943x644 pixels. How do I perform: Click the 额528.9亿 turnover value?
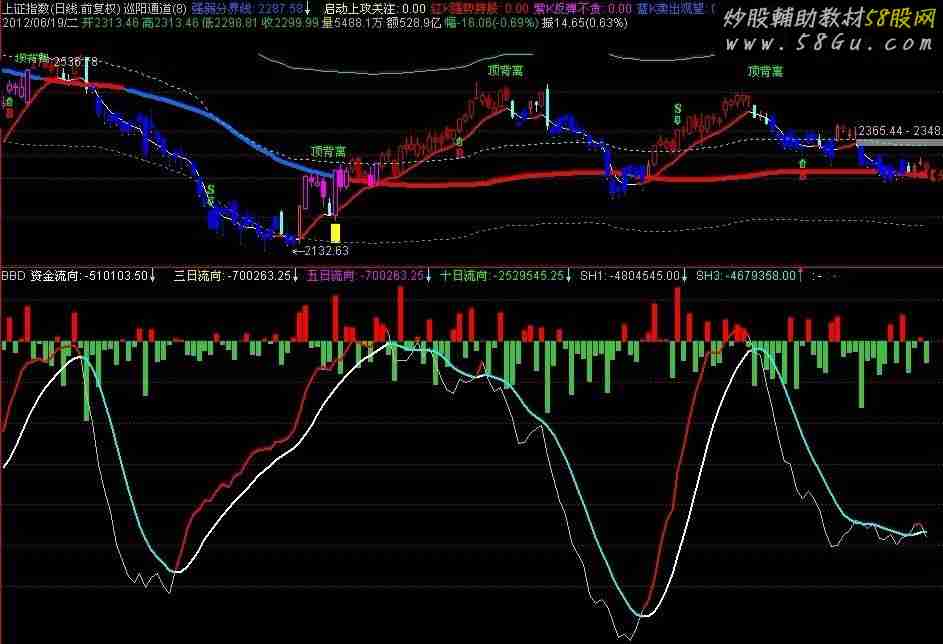click(x=414, y=23)
